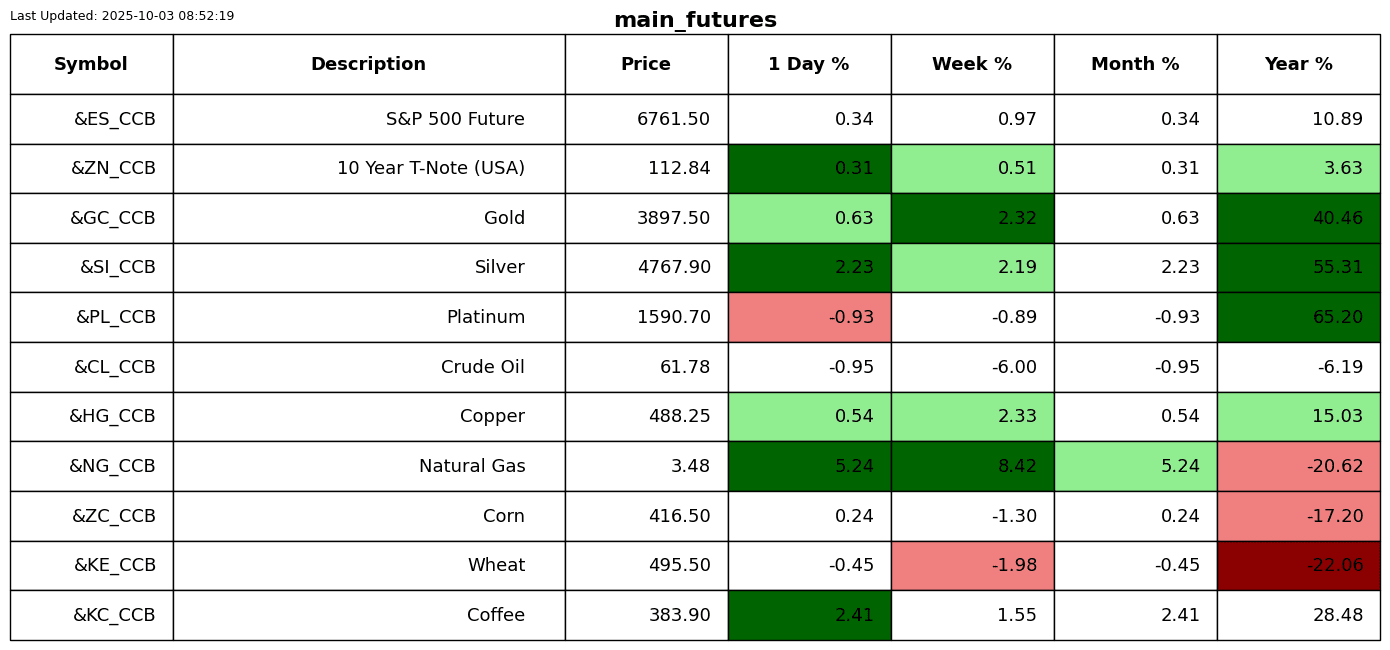The image size is (1390, 650).
Task: Select the Price column header
Action: click(x=646, y=64)
